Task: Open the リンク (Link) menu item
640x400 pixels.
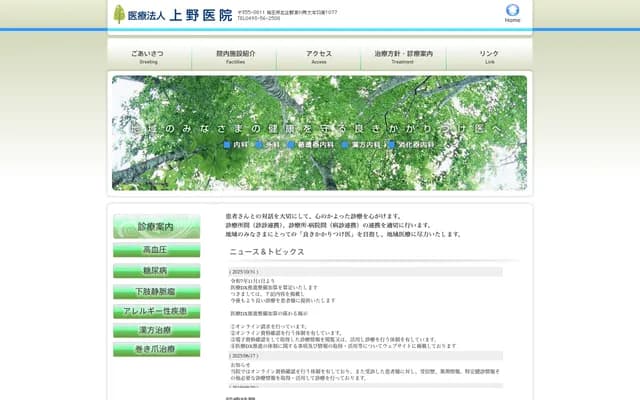Action: tap(489, 56)
